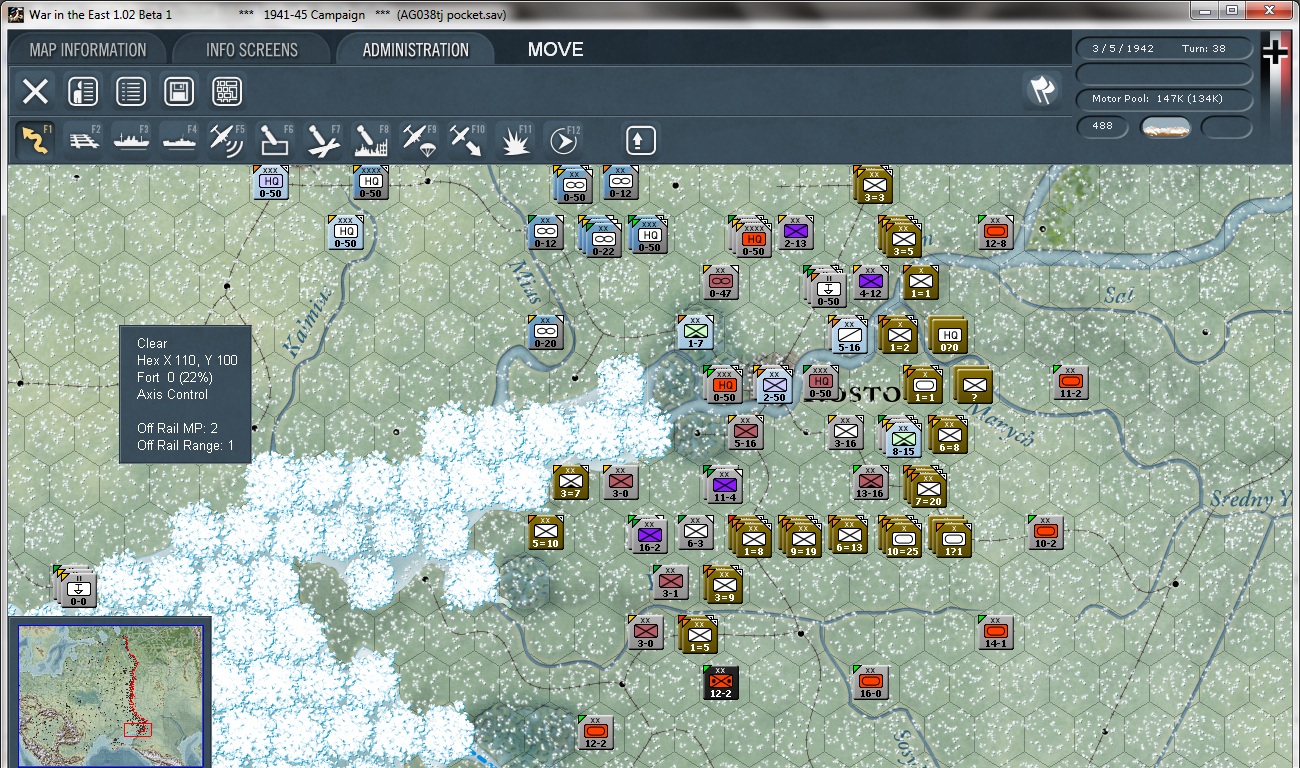Click the date and Turn 38 display
This screenshot has width=1300, height=768.
tap(1164, 48)
